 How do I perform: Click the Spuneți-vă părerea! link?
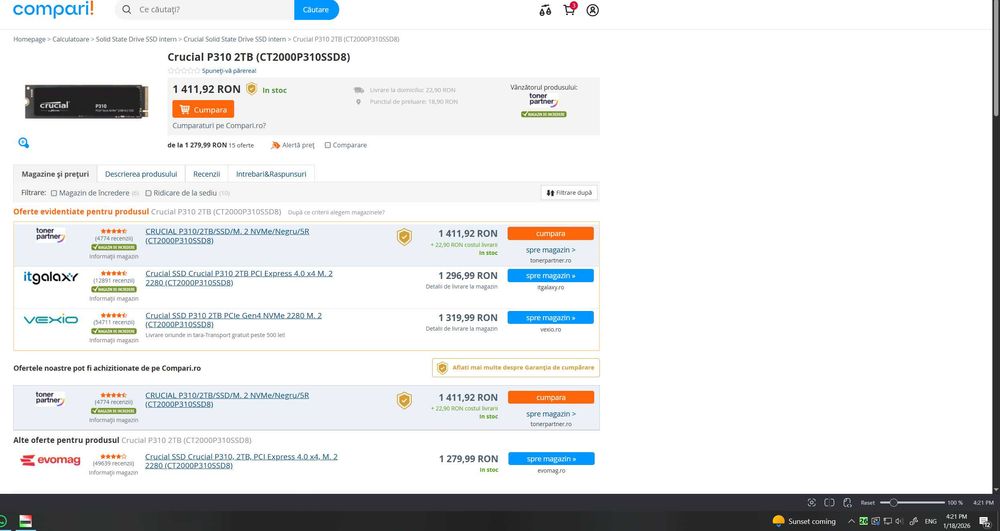click(229, 71)
